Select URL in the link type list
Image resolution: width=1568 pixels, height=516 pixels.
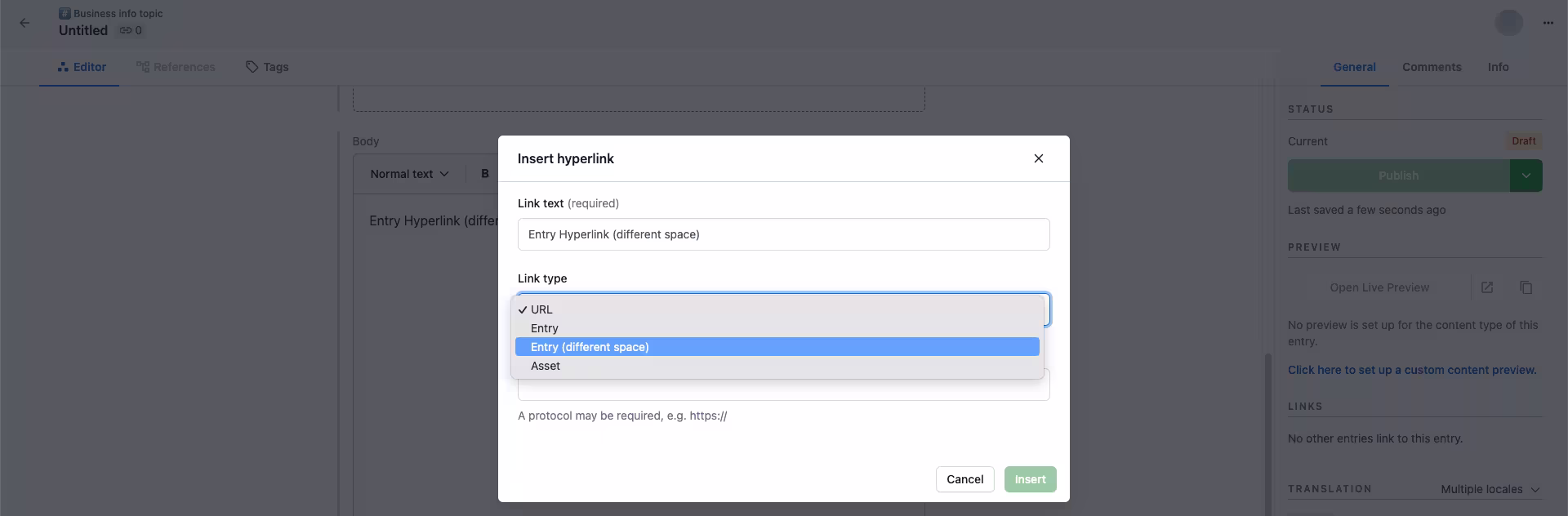(777, 309)
